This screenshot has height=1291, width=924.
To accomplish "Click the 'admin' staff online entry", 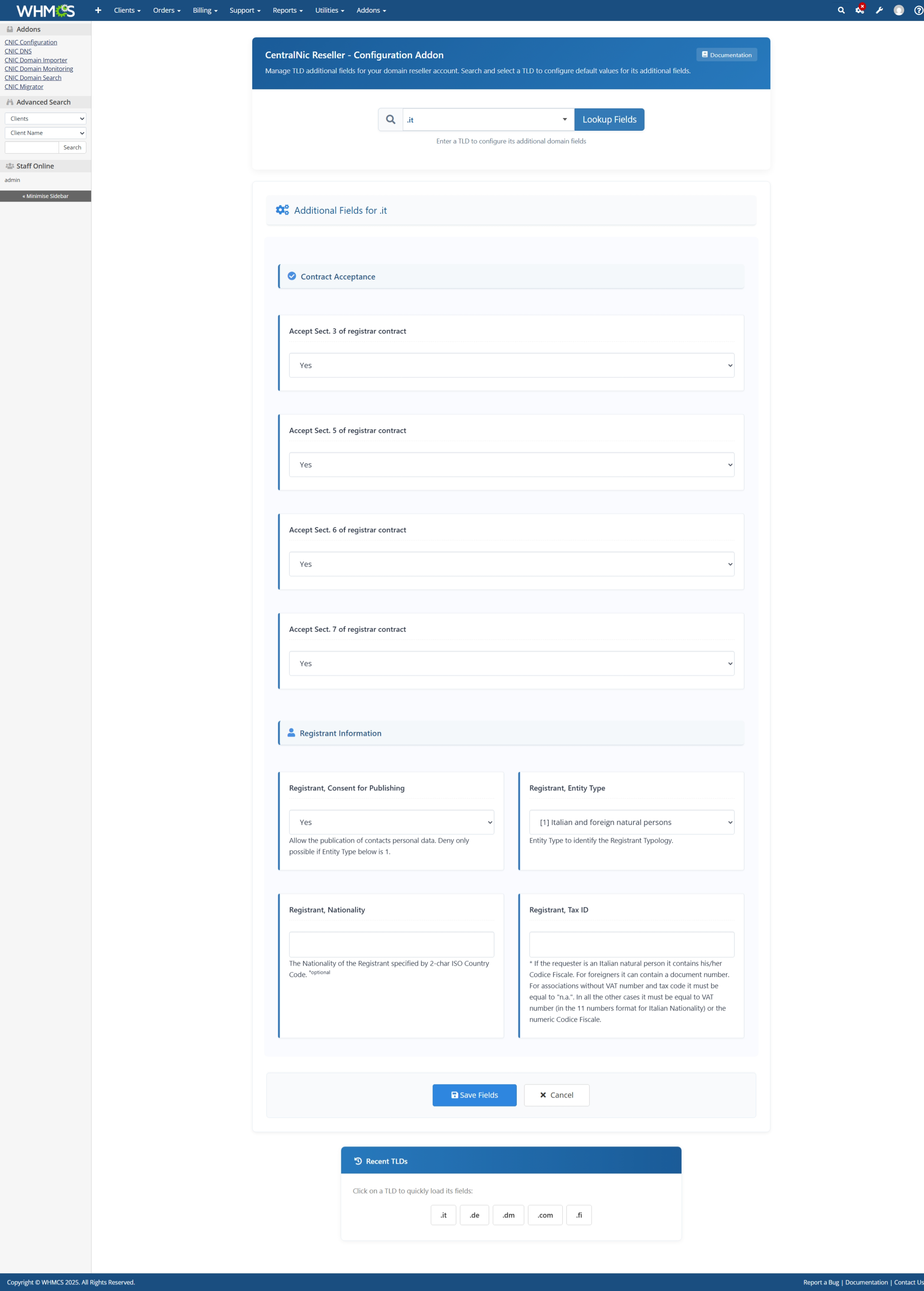I will pyautogui.click(x=13, y=180).
